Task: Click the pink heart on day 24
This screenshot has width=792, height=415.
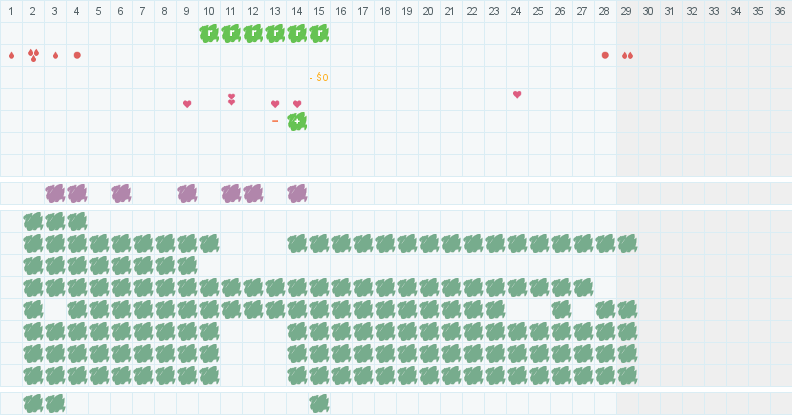Action: tap(517, 94)
